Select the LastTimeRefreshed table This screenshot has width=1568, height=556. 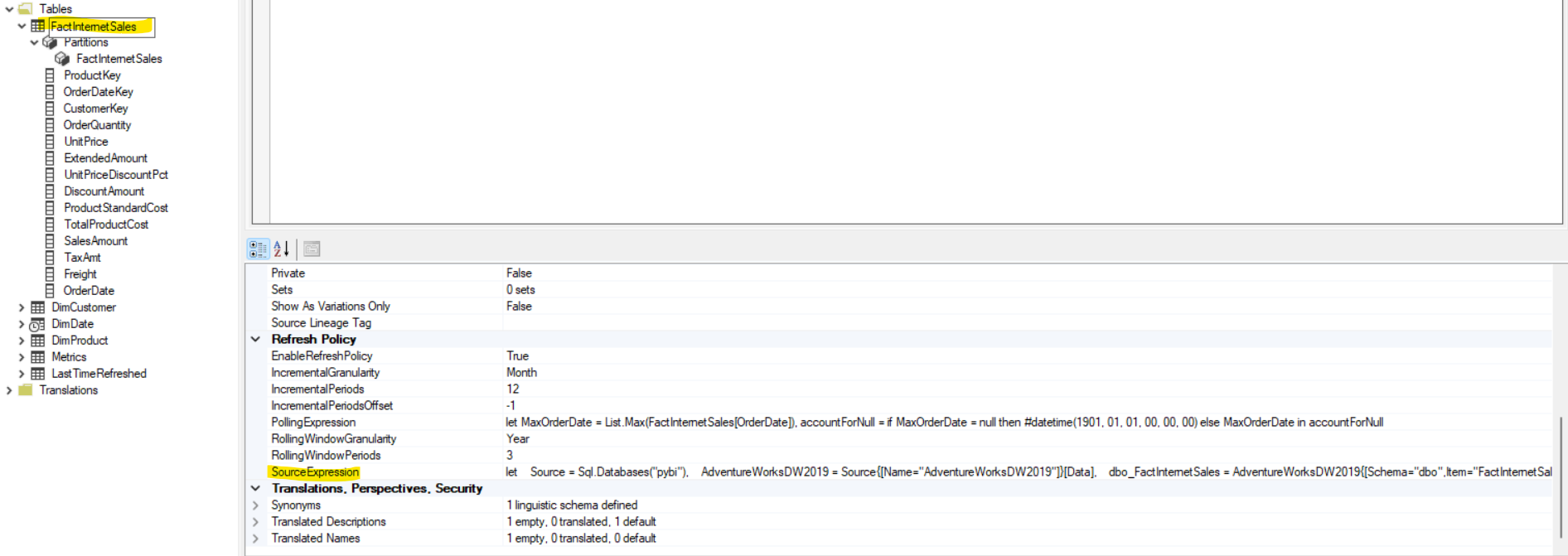click(99, 374)
